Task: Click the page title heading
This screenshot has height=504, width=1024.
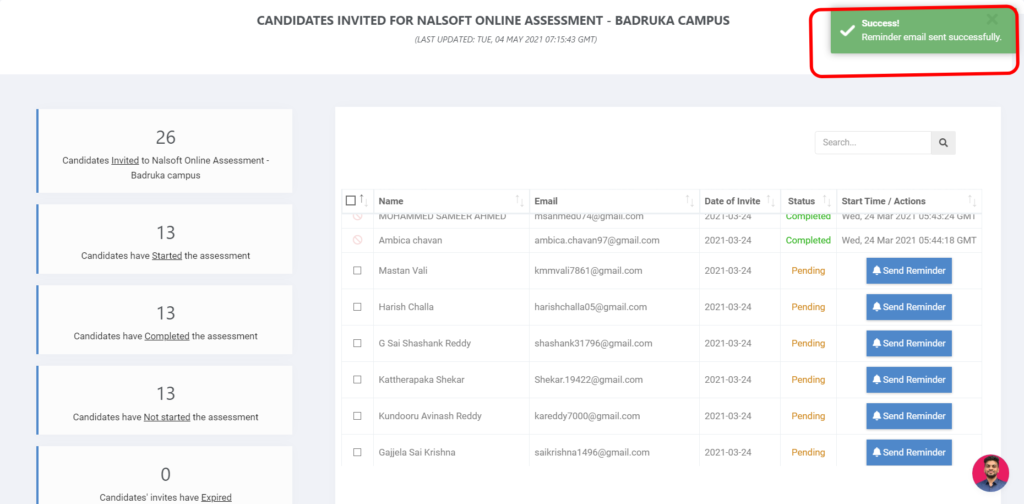Action: pyautogui.click(x=493, y=21)
